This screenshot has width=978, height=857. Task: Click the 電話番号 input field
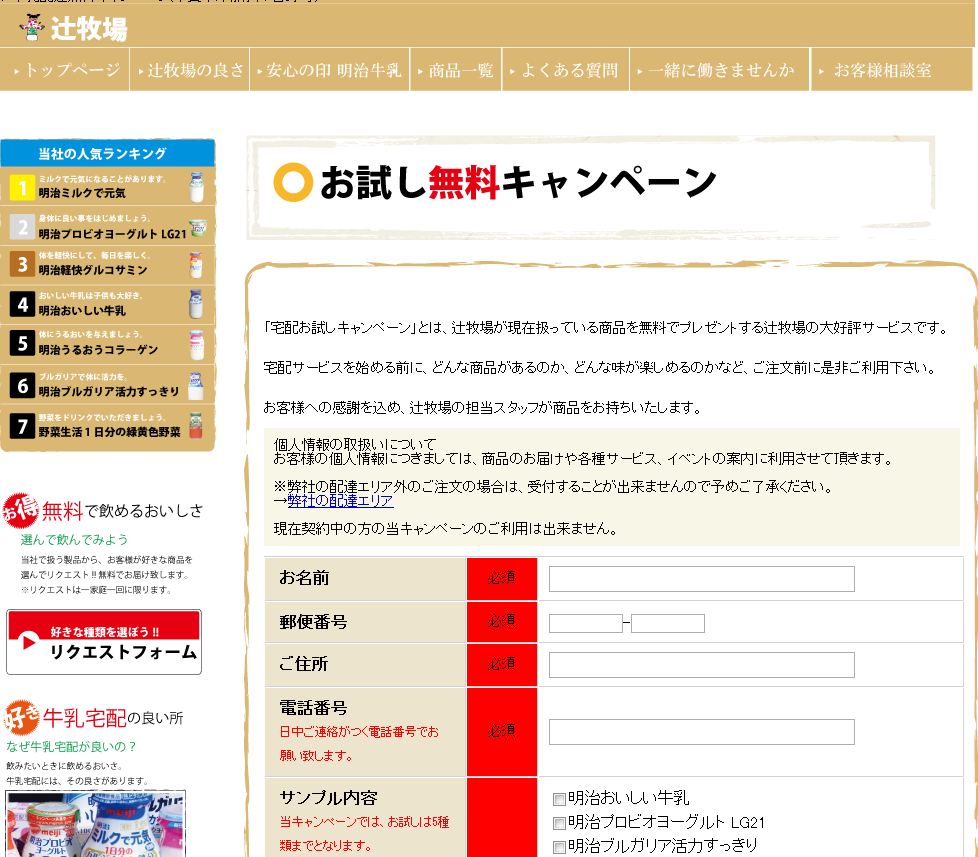tap(702, 732)
